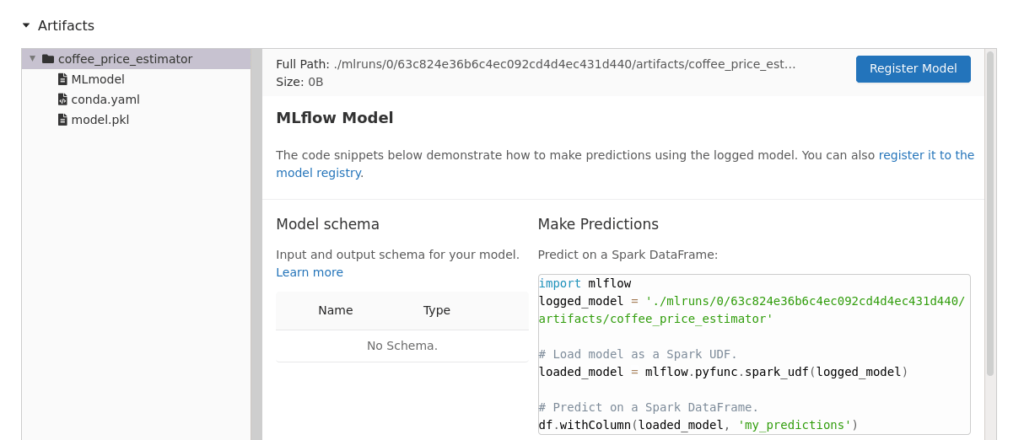
Task: Click the MLmodel file icon
Action: tap(62, 79)
